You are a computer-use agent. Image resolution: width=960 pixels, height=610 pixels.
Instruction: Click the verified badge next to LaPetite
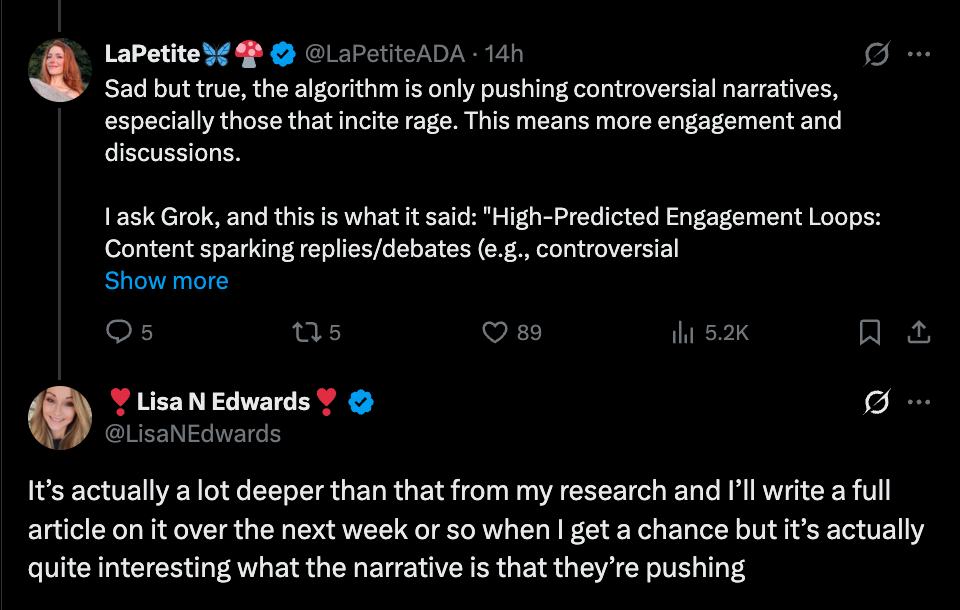click(284, 53)
